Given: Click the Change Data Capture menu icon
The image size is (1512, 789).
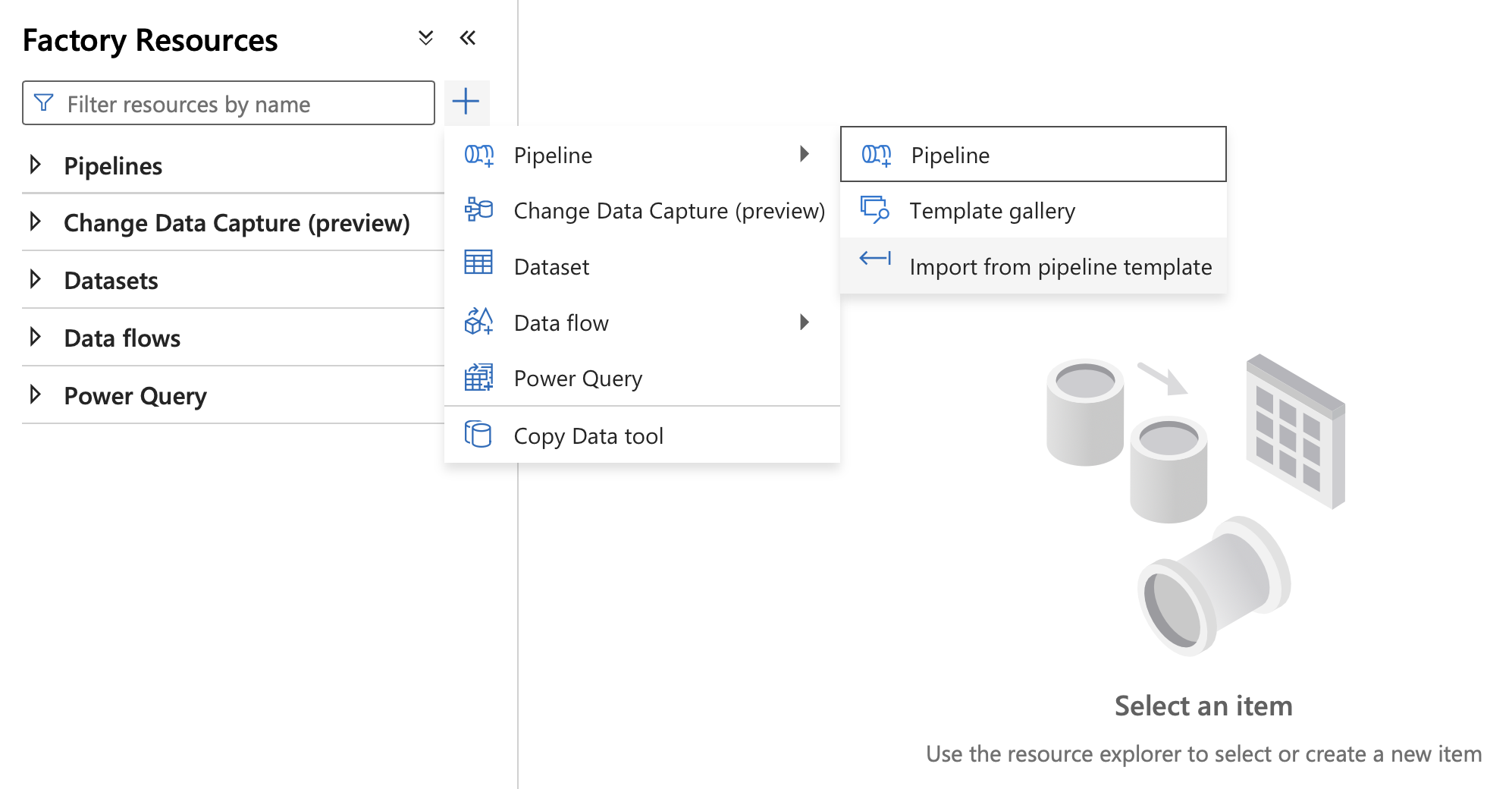Looking at the screenshot, I should 478,209.
